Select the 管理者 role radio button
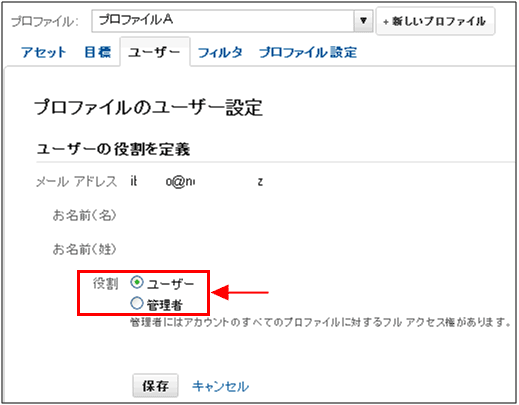This screenshot has height=405, width=519. point(137,304)
